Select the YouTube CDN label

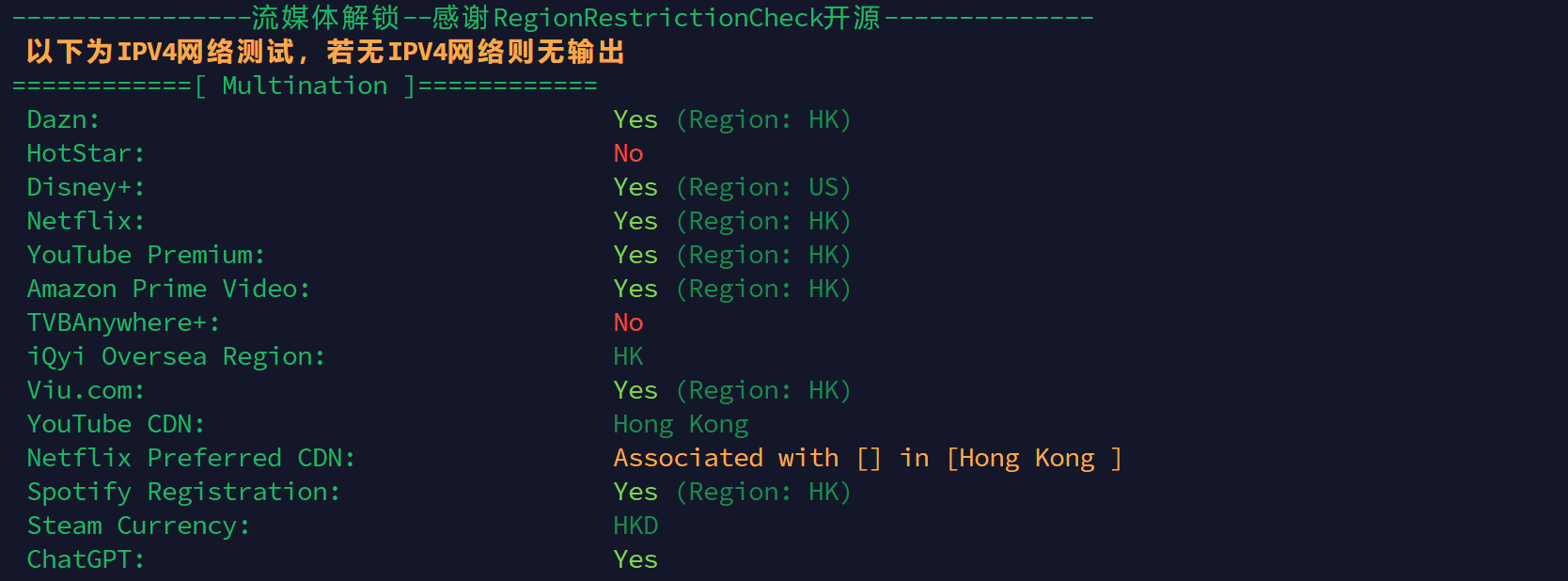pyautogui.click(x=116, y=425)
